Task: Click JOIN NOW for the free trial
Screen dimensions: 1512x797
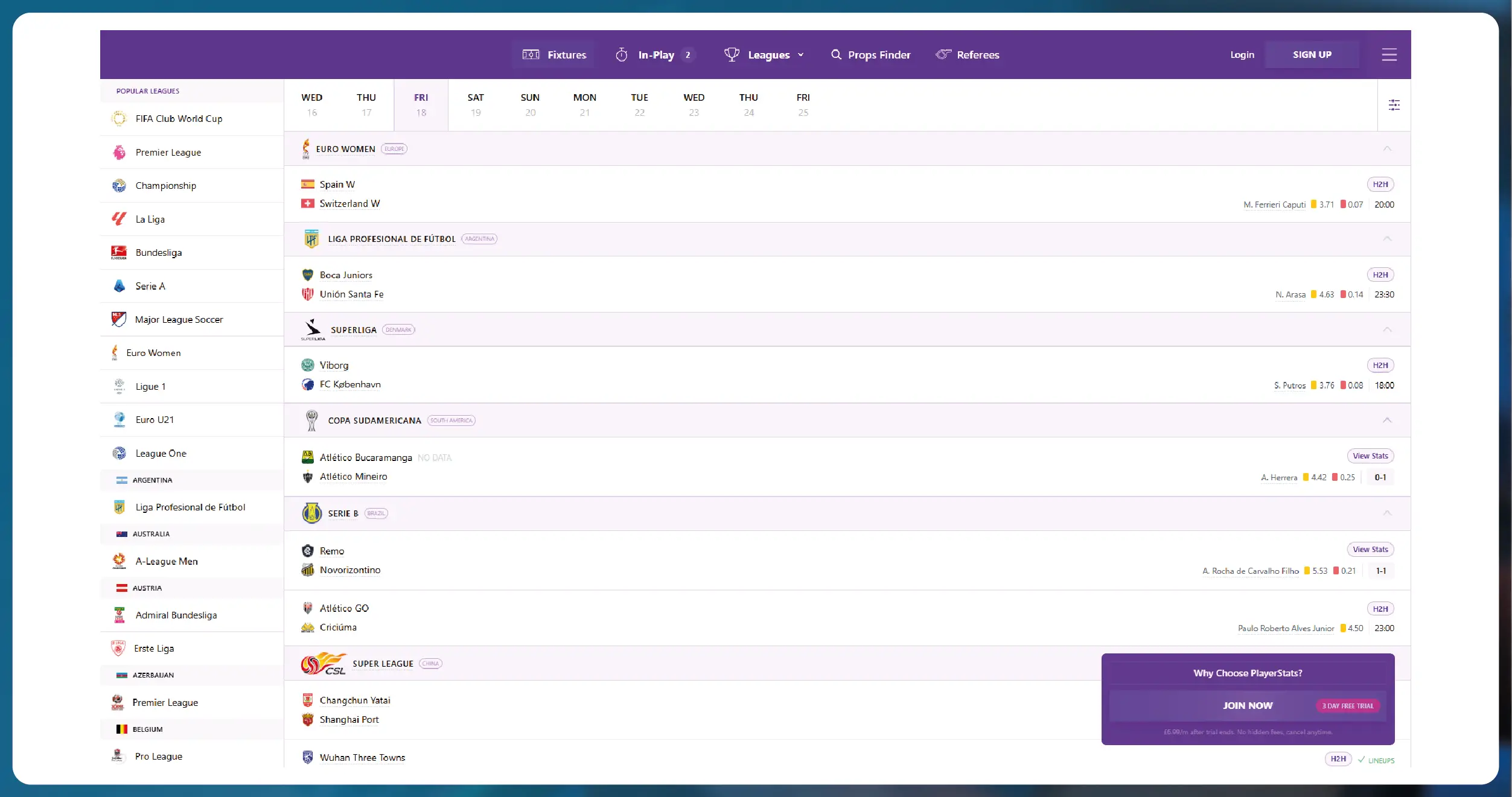Action: [1247, 705]
